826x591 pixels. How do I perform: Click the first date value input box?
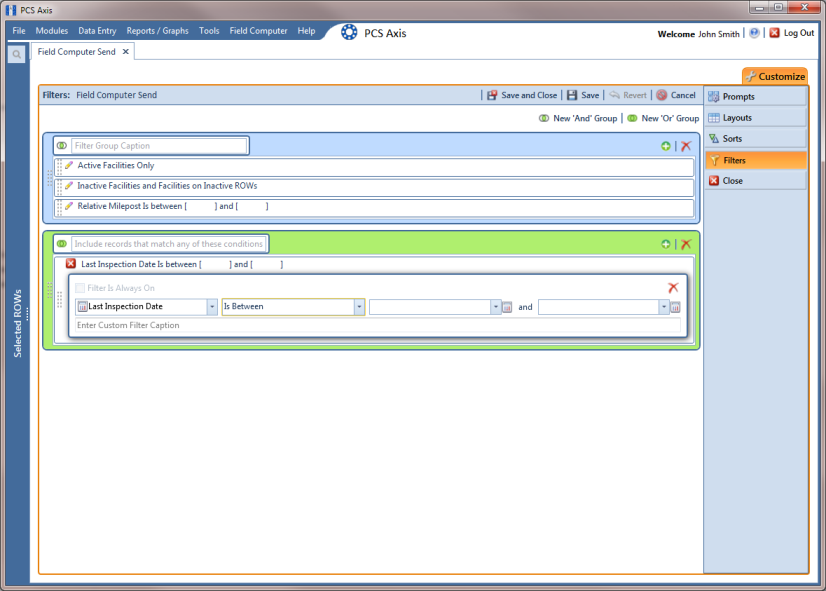430,307
